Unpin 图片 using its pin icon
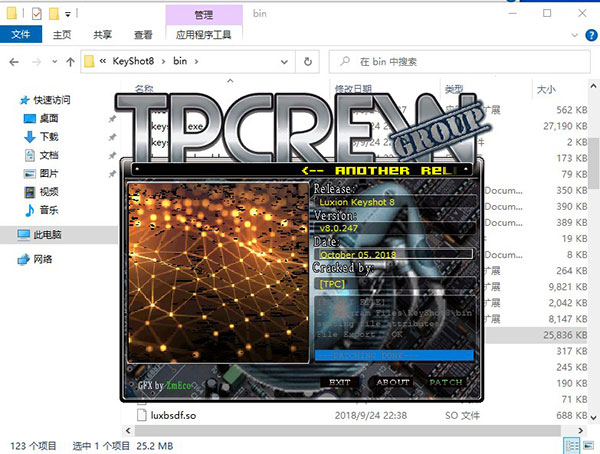Screen dimensions: 600x454 pyautogui.click(x=112, y=174)
